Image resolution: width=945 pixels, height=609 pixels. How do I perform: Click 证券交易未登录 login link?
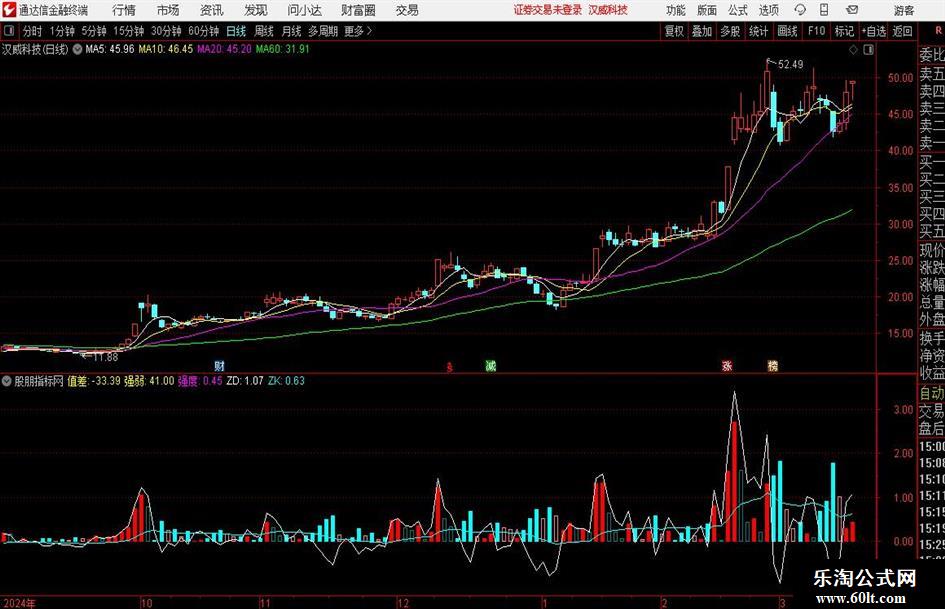548,10
